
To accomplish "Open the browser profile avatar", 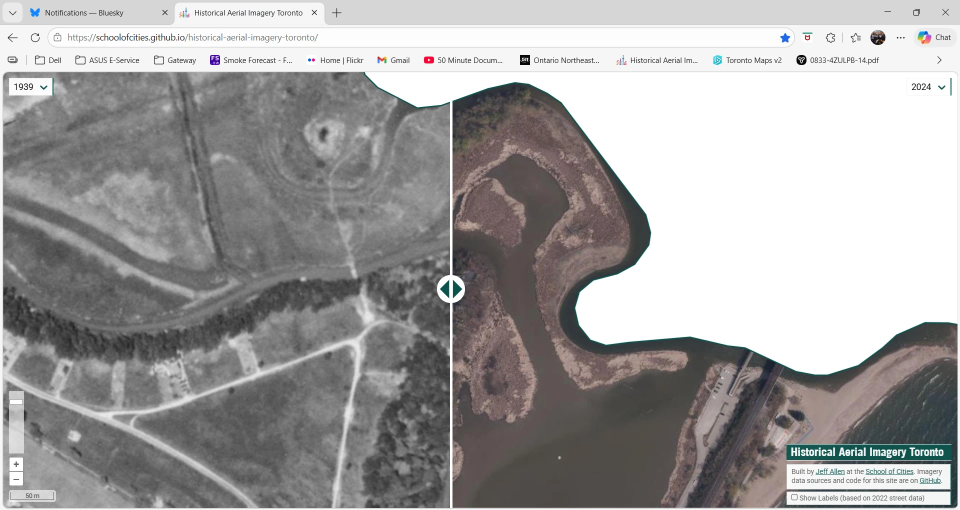I will [x=878, y=37].
